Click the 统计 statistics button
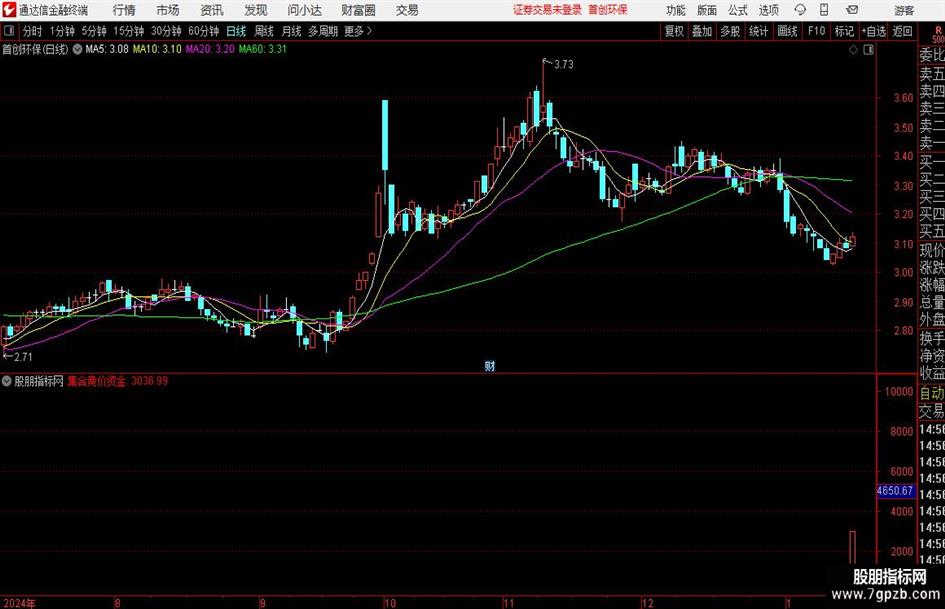945x609 pixels. [x=758, y=31]
